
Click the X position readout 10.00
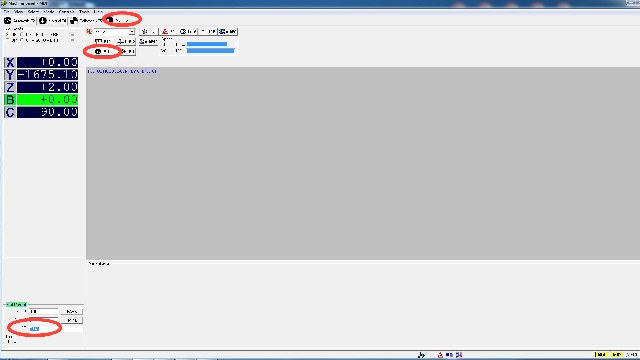[x=47, y=62]
